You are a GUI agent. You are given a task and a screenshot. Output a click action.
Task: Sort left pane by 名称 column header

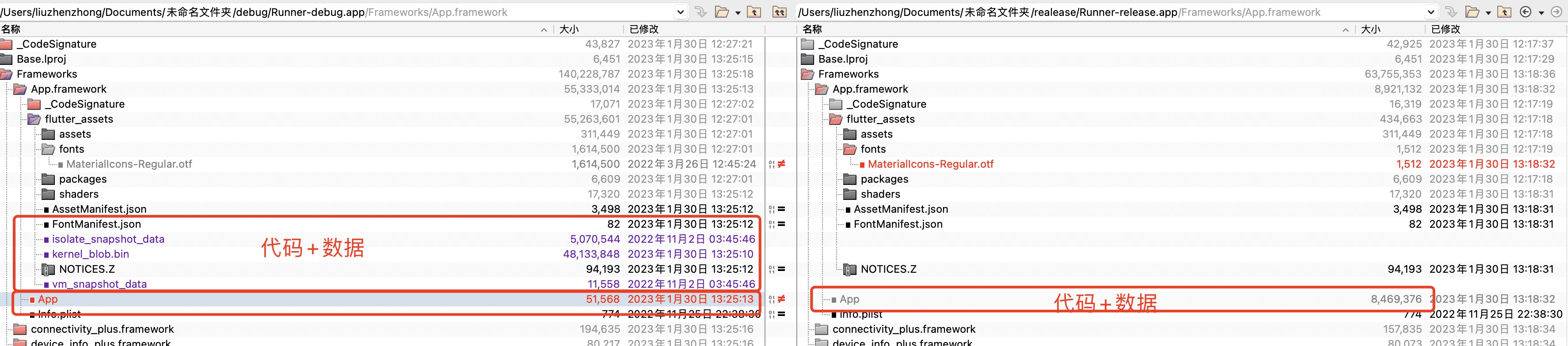click(11, 29)
